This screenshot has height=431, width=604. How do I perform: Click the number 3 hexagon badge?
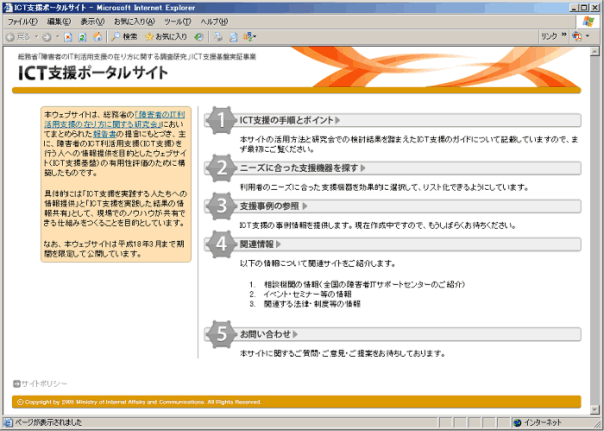tap(221, 206)
